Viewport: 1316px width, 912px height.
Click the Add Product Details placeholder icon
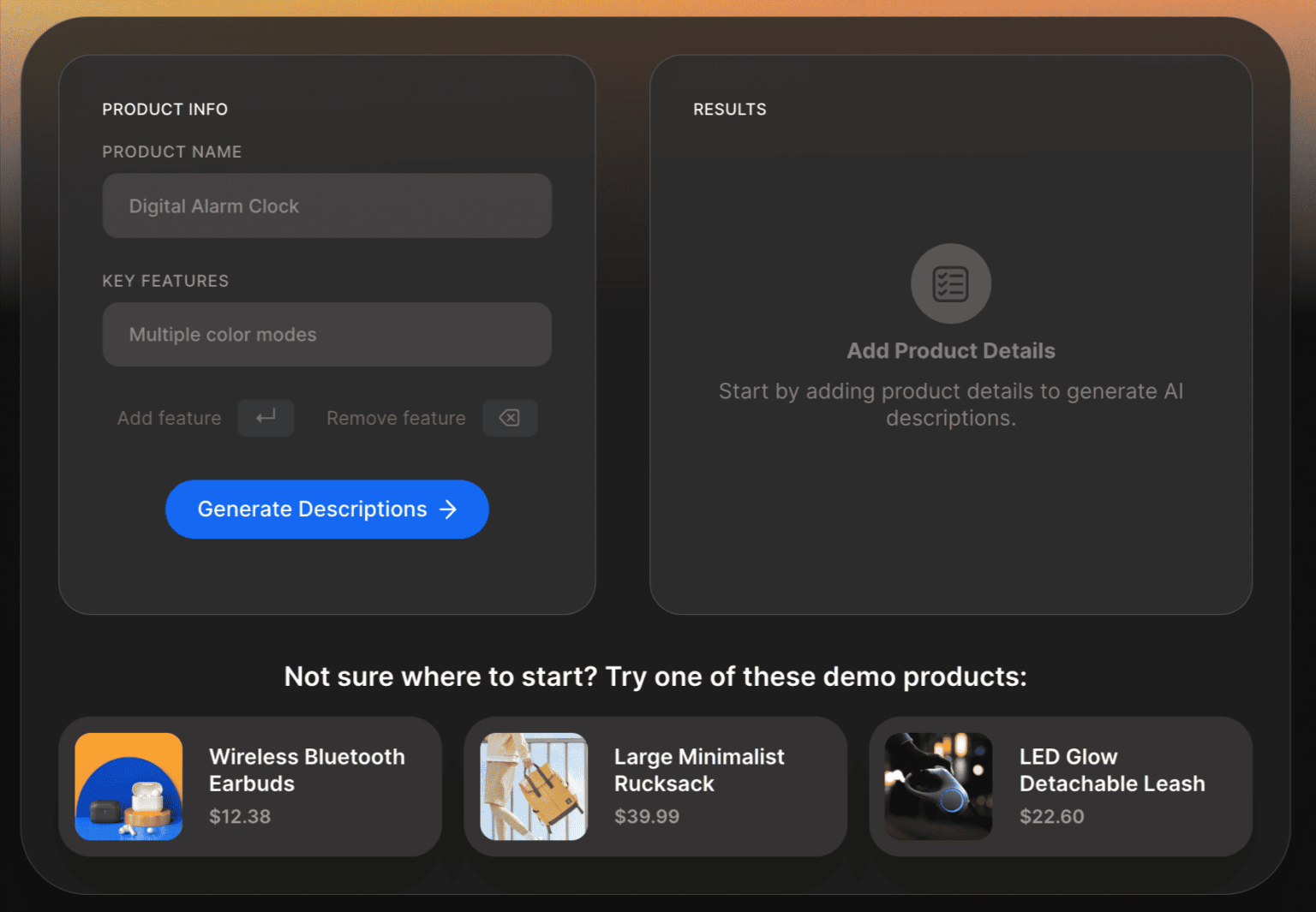(951, 283)
